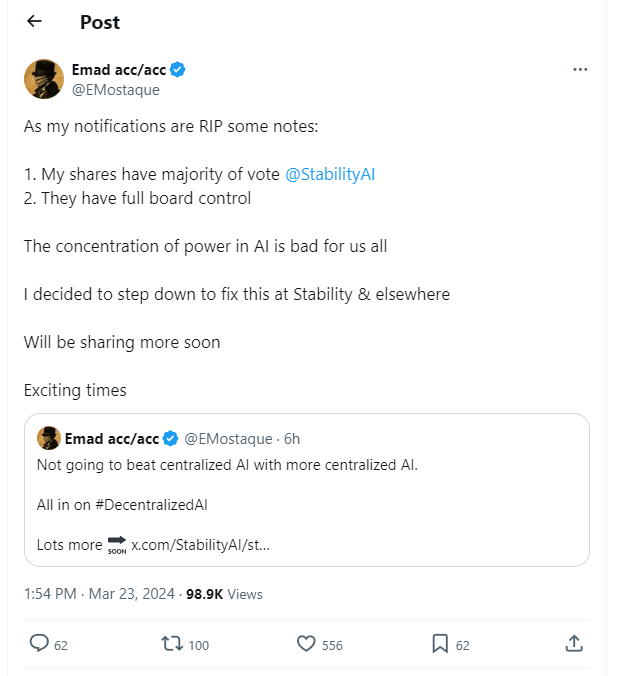Click the blue verified badge beside author name
The width and height of the screenshot is (618, 676).
[x=177, y=70]
